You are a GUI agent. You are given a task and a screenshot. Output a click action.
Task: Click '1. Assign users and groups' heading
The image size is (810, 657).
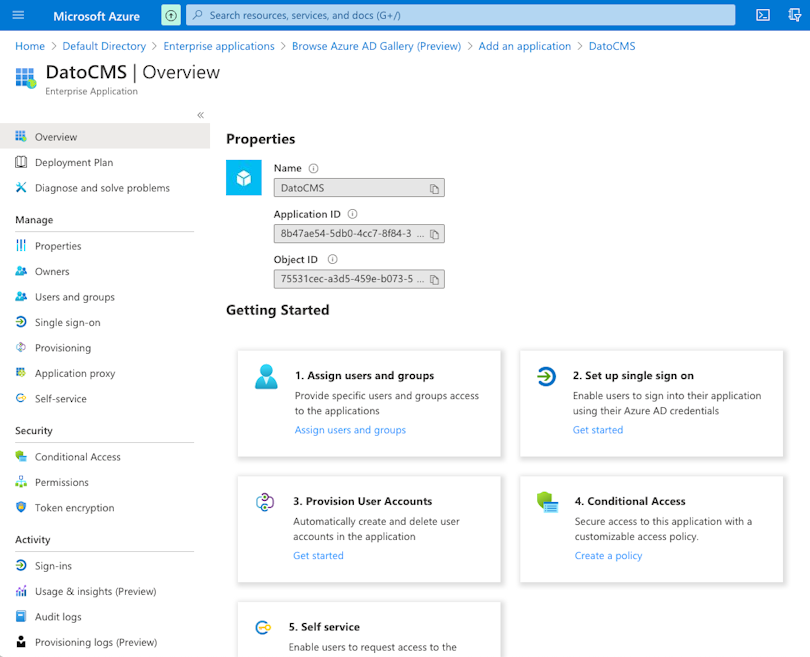[364, 376]
